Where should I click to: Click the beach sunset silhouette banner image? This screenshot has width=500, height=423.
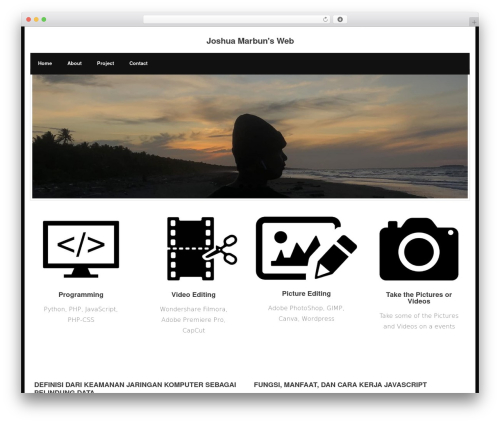point(250,136)
